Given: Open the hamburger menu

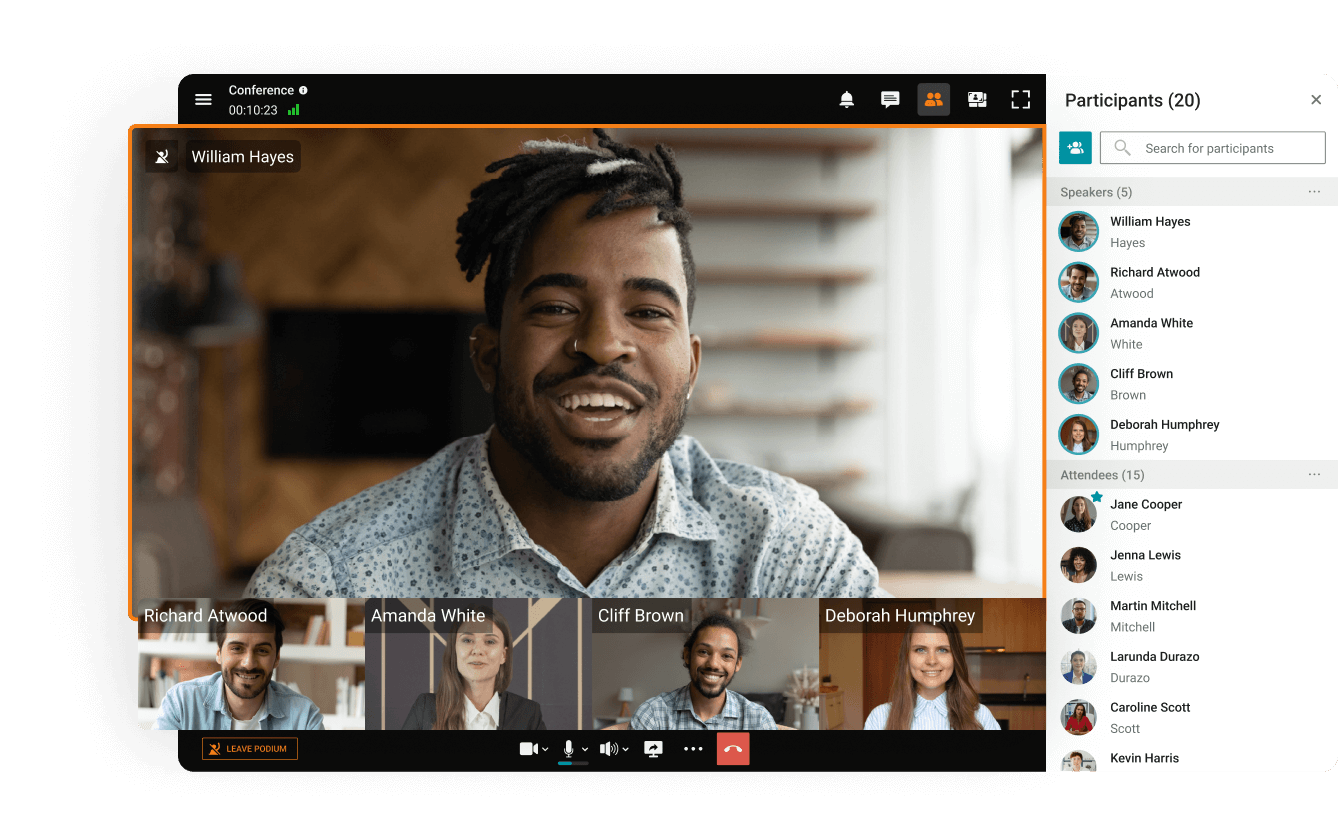Looking at the screenshot, I should (203, 100).
